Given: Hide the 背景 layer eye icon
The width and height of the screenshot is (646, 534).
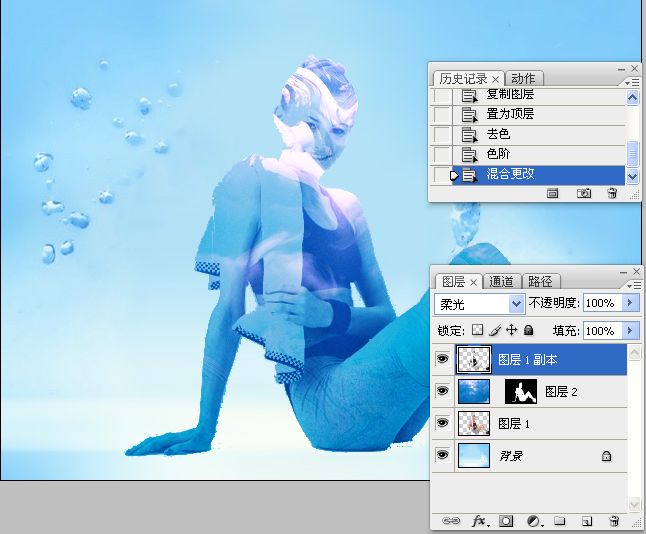Looking at the screenshot, I should [x=442, y=456].
